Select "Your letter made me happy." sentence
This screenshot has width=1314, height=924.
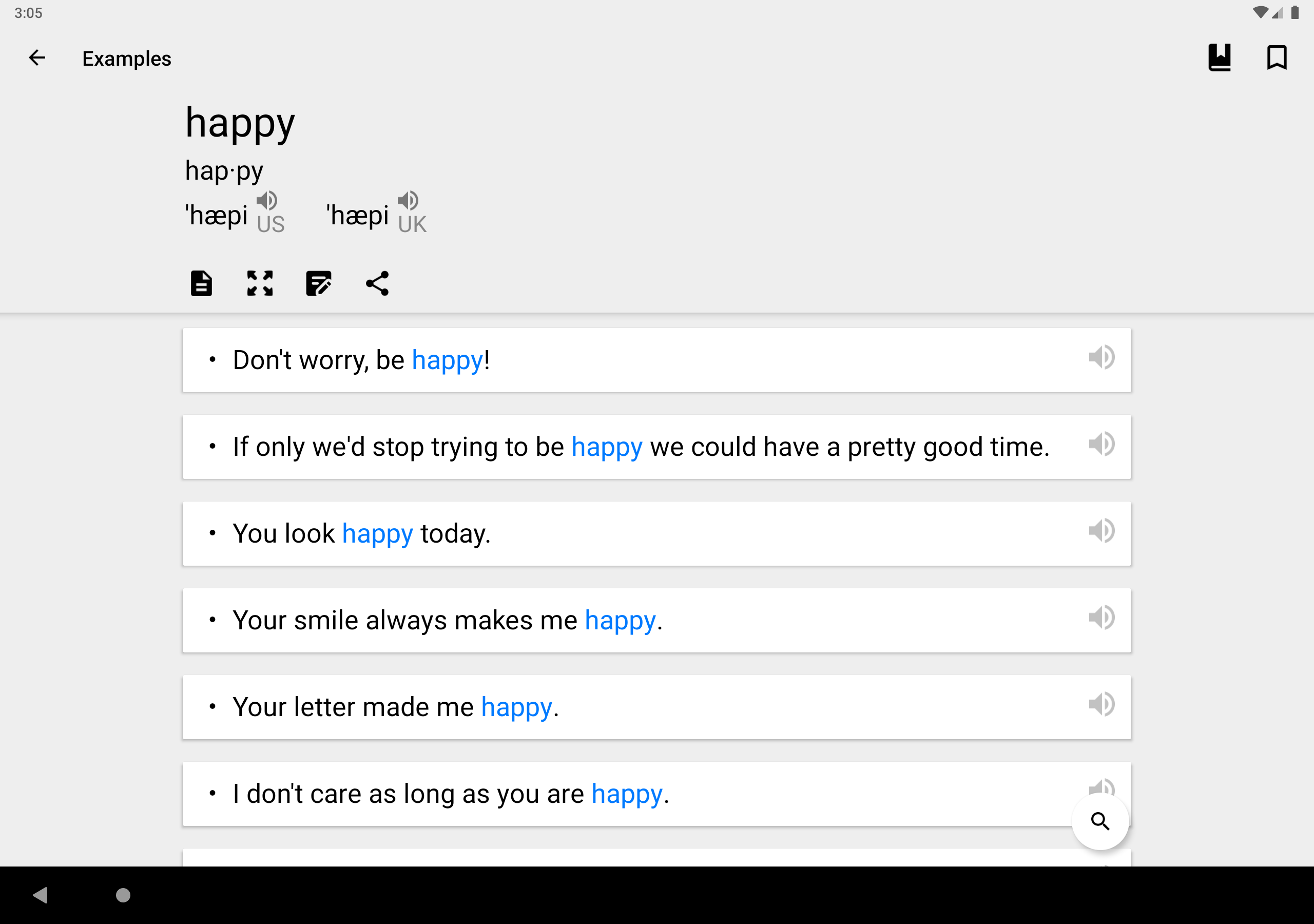coord(656,707)
